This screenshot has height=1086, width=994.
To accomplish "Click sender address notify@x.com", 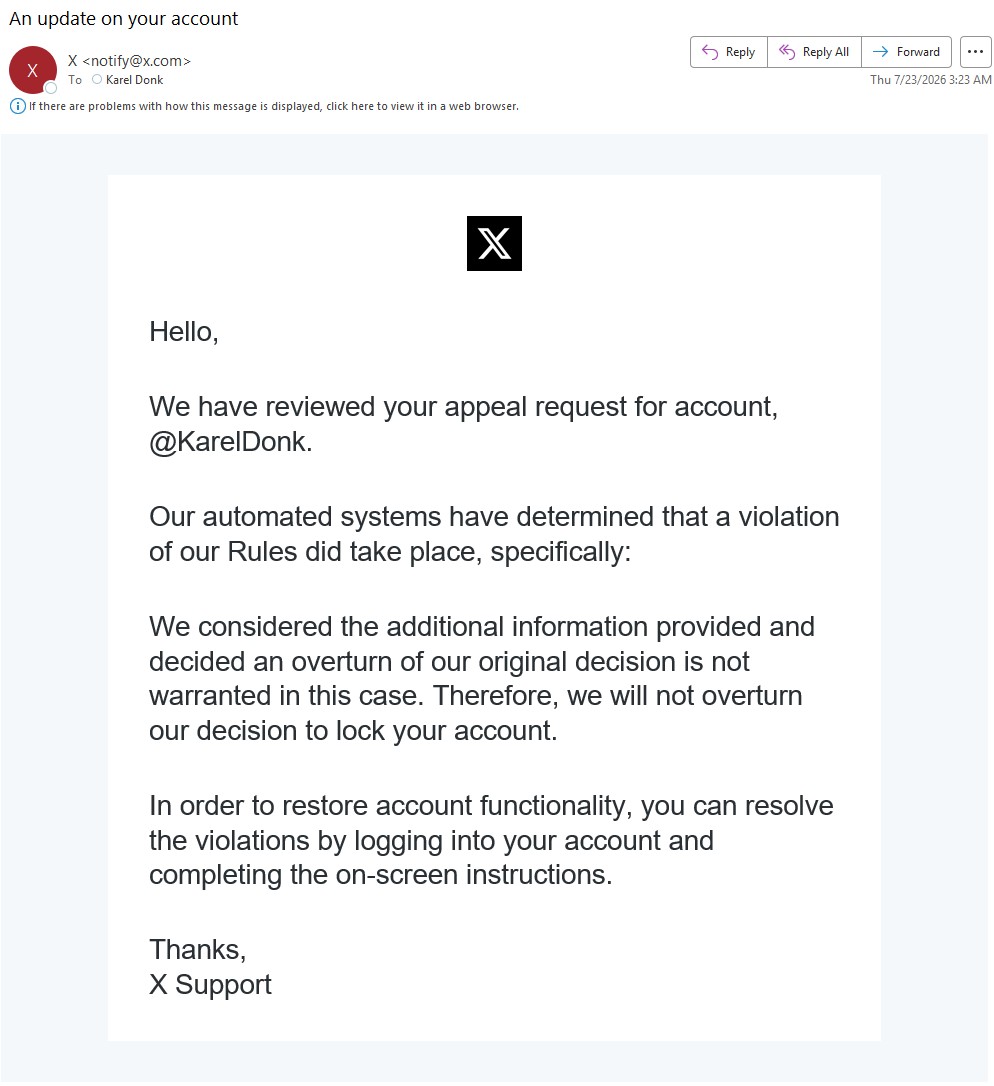I will (136, 61).
